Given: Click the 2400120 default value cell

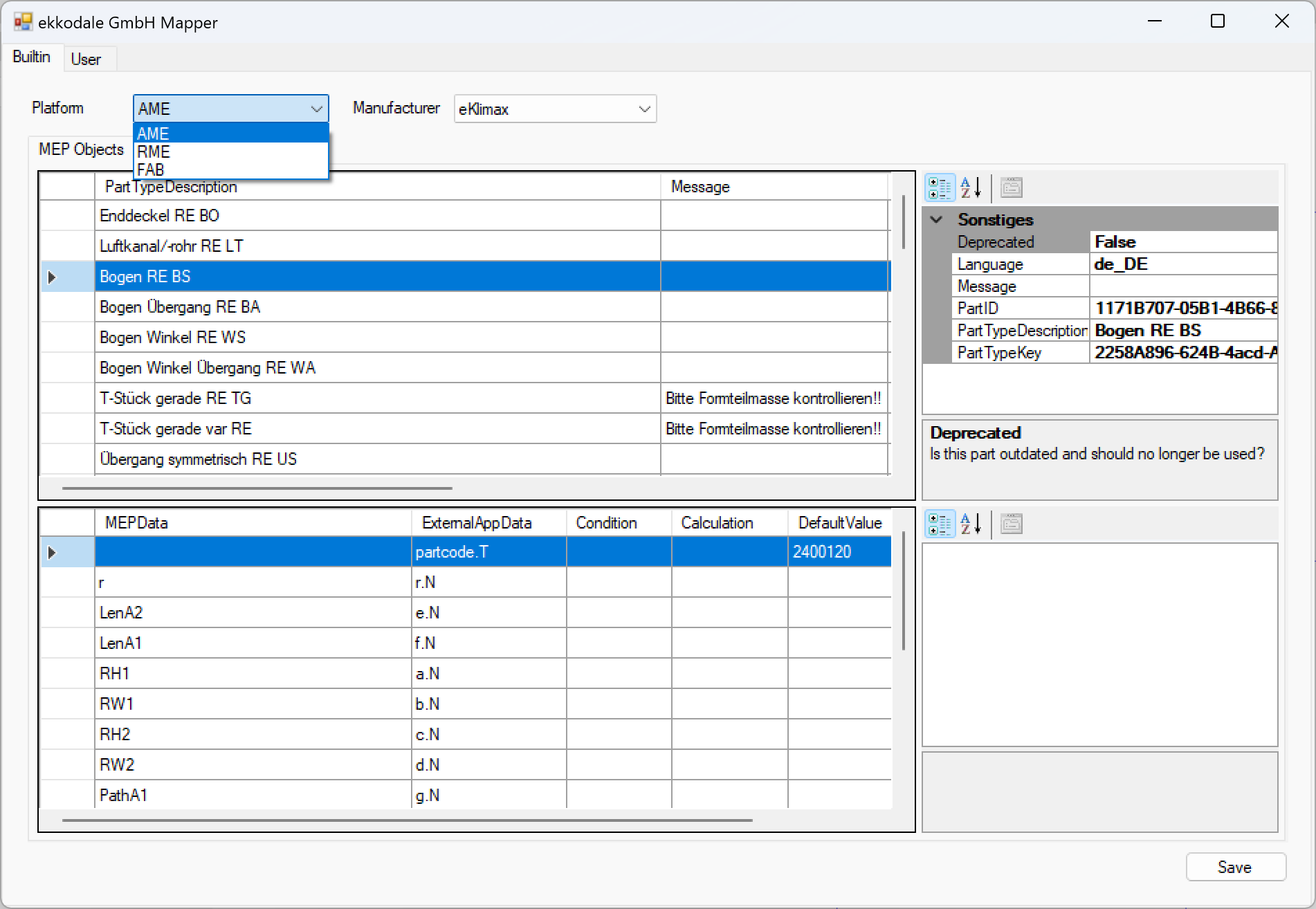Looking at the screenshot, I should [x=839, y=552].
